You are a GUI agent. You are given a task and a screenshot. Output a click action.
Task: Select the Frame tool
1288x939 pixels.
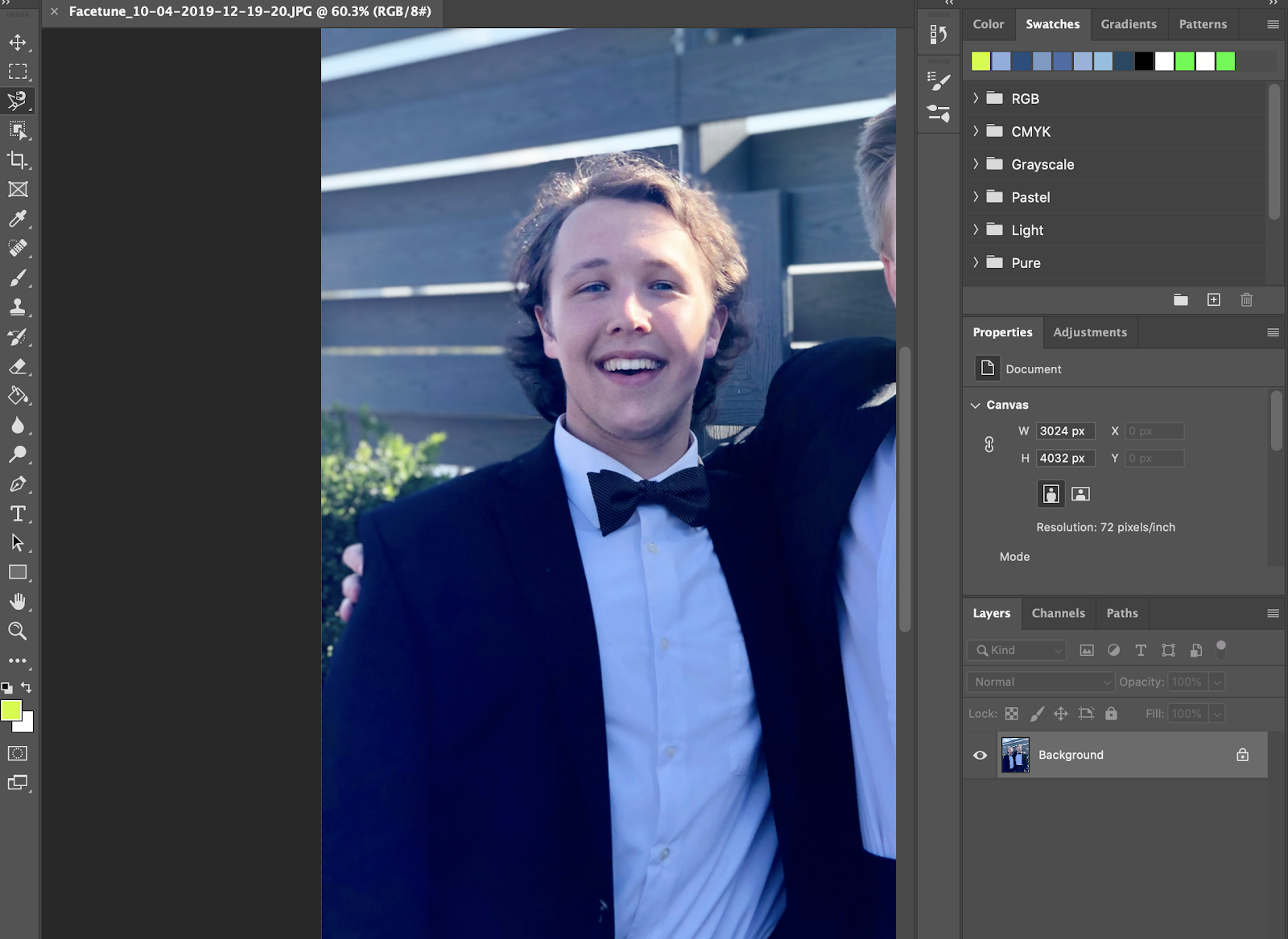18,189
